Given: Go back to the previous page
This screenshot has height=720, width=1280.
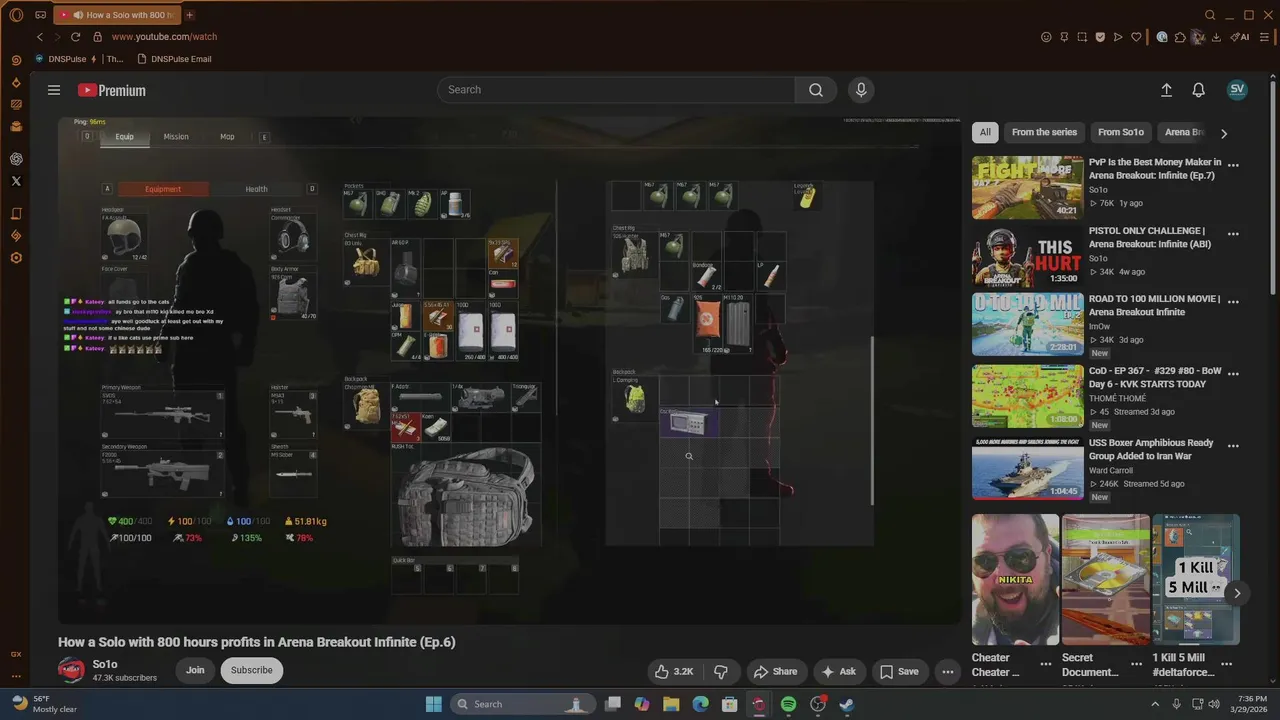Looking at the screenshot, I should (40, 37).
